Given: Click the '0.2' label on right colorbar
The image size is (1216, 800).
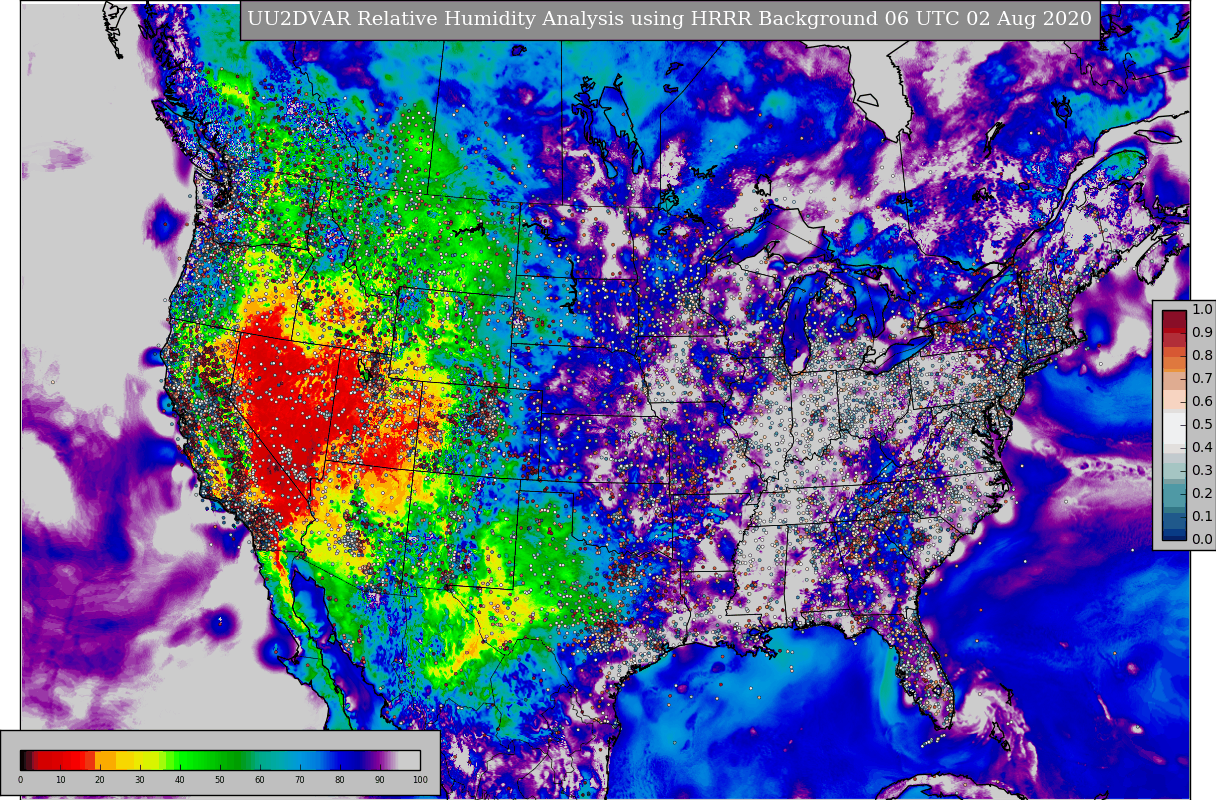Looking at the screenshot, I should tap(1202, 493).
